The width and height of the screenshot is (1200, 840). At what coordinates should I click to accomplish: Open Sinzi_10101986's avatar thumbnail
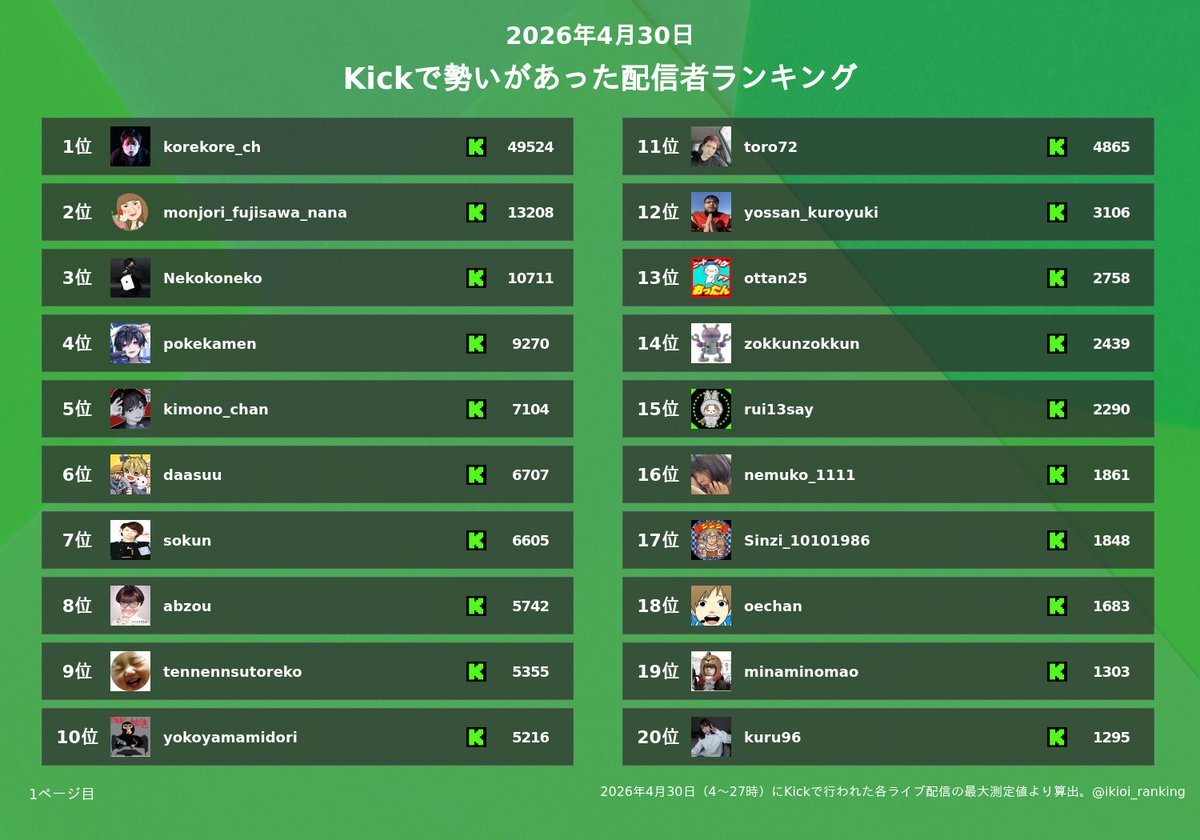[x=711, y=540]
